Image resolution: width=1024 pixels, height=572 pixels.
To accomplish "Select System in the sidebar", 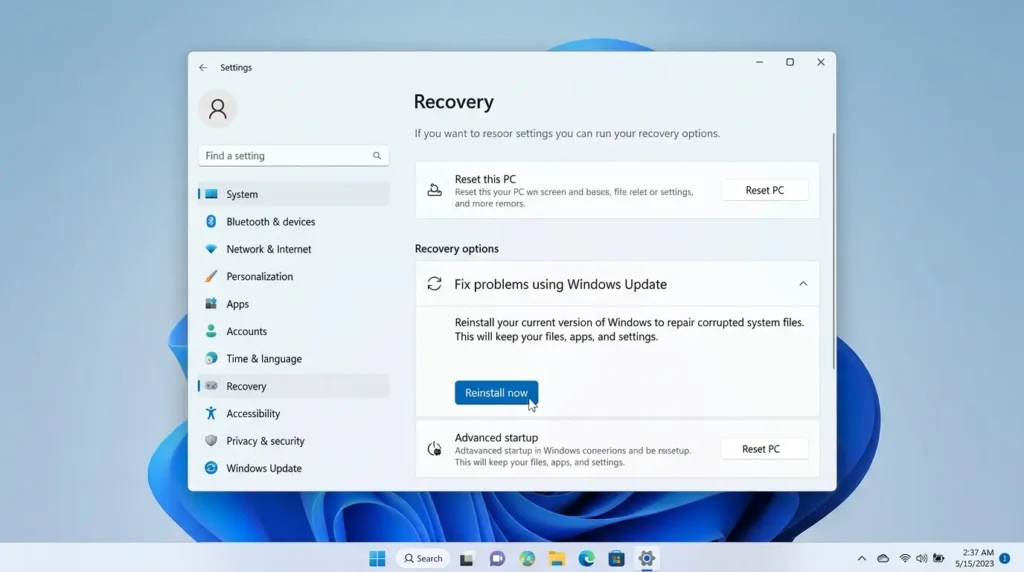I will 294,194.
